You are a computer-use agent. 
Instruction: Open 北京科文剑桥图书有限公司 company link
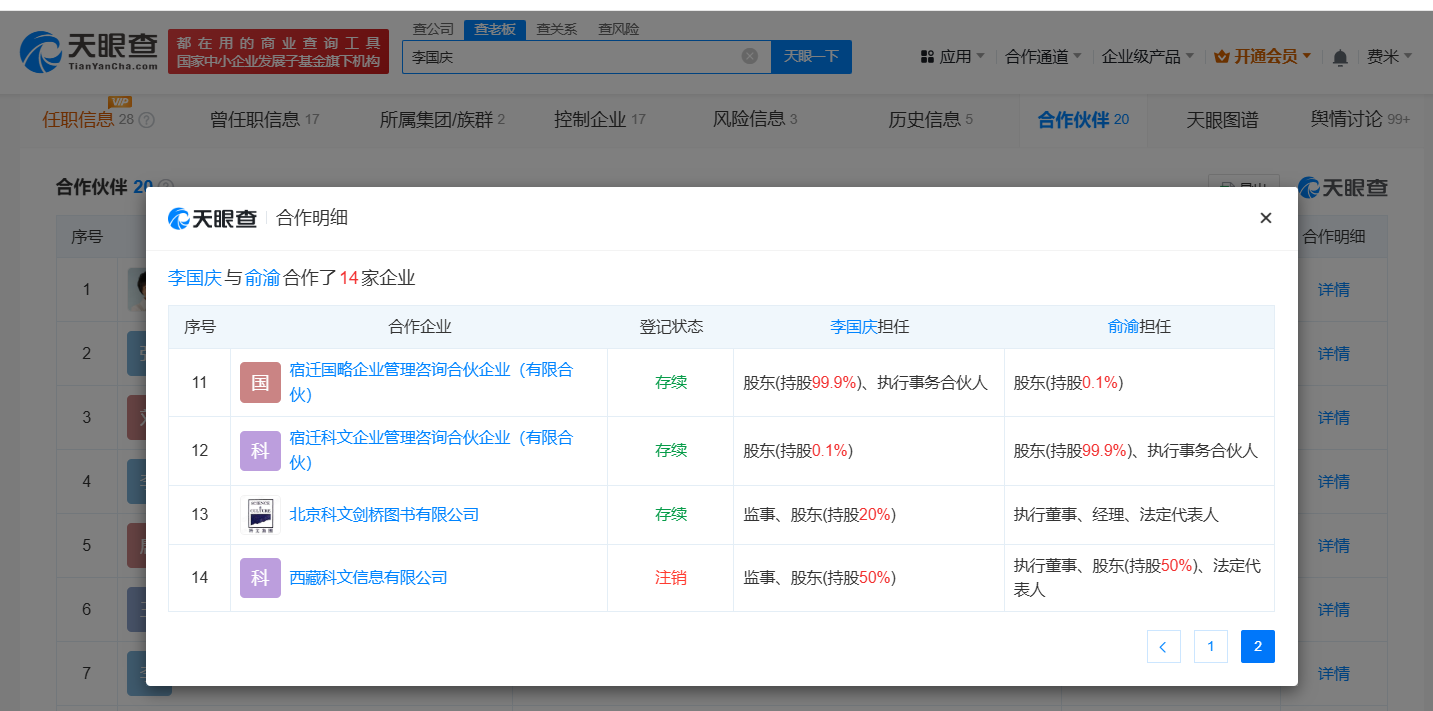click(x=384, y=515)
